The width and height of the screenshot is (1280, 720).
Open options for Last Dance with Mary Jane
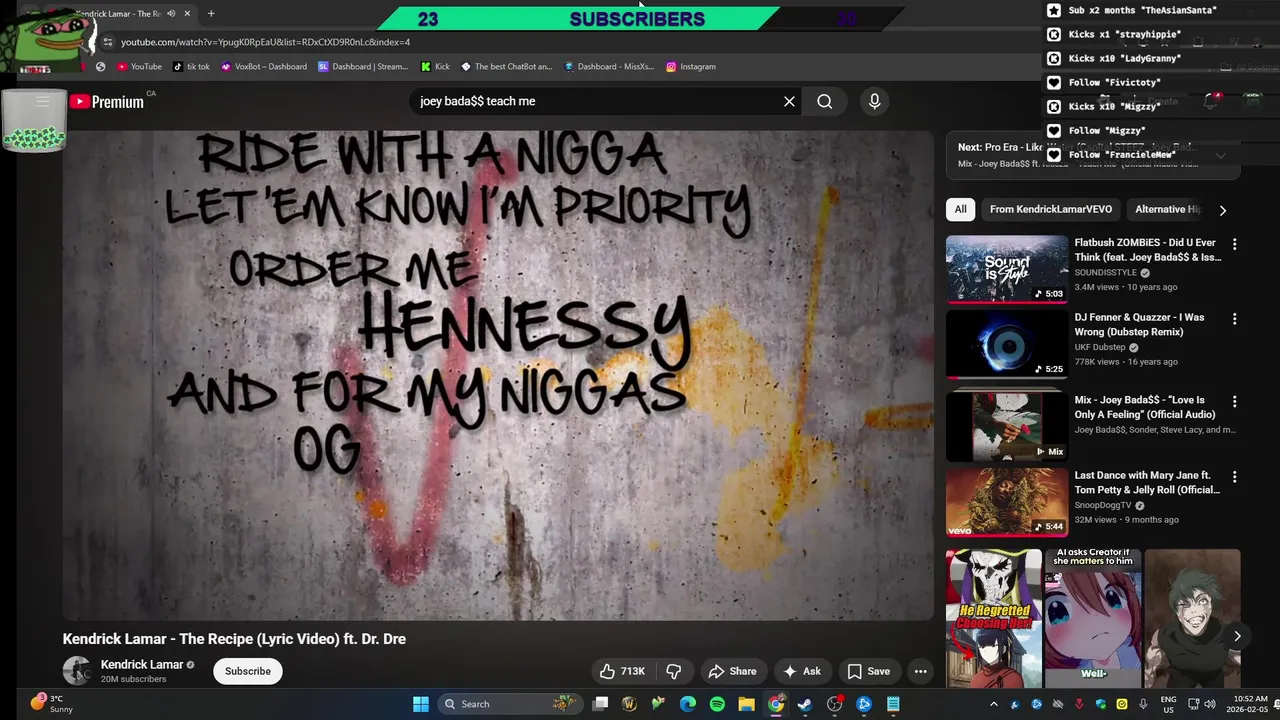click(1234, 477)
